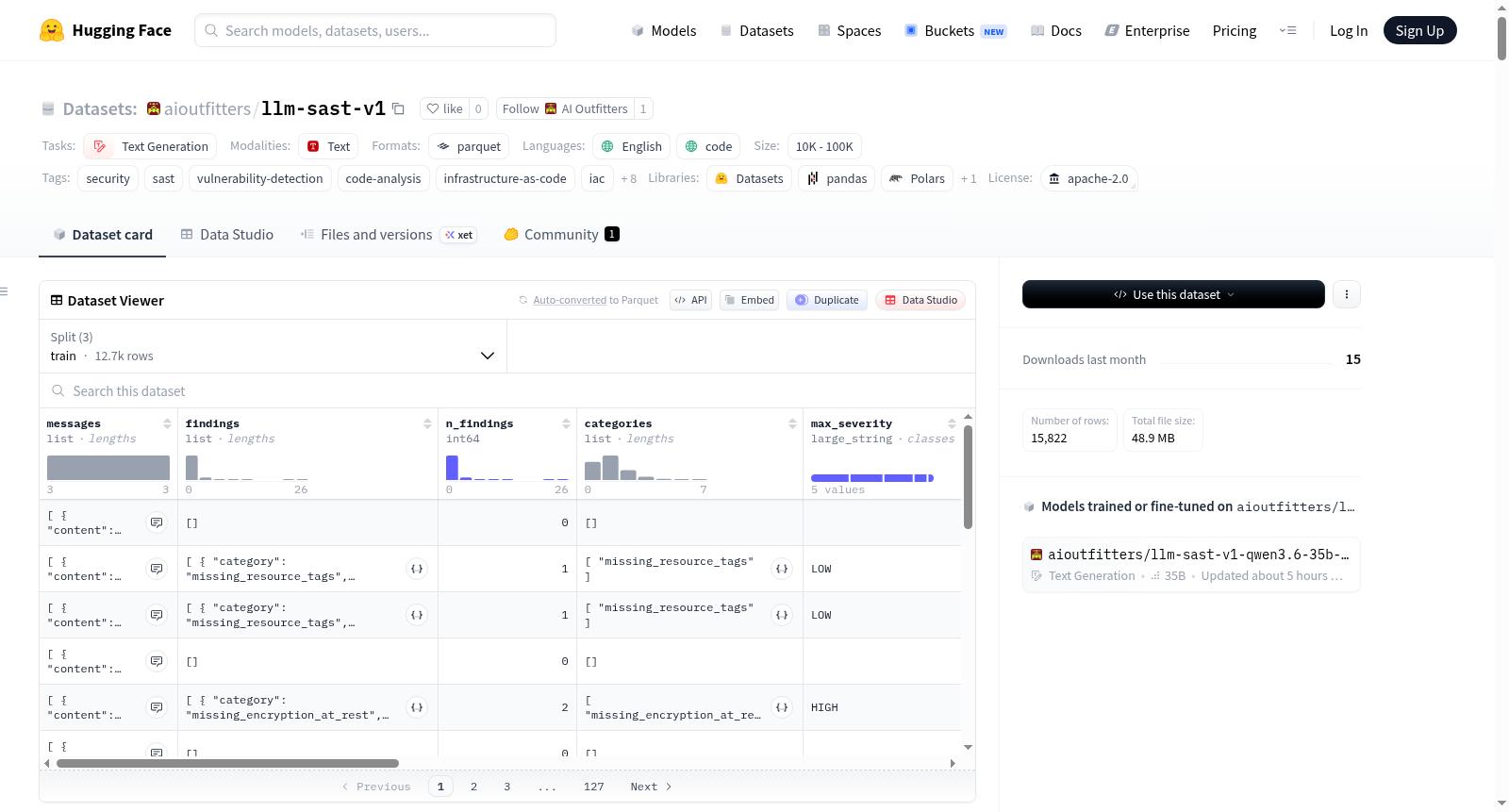Go to page 2 of the viewer

(473, 787)
